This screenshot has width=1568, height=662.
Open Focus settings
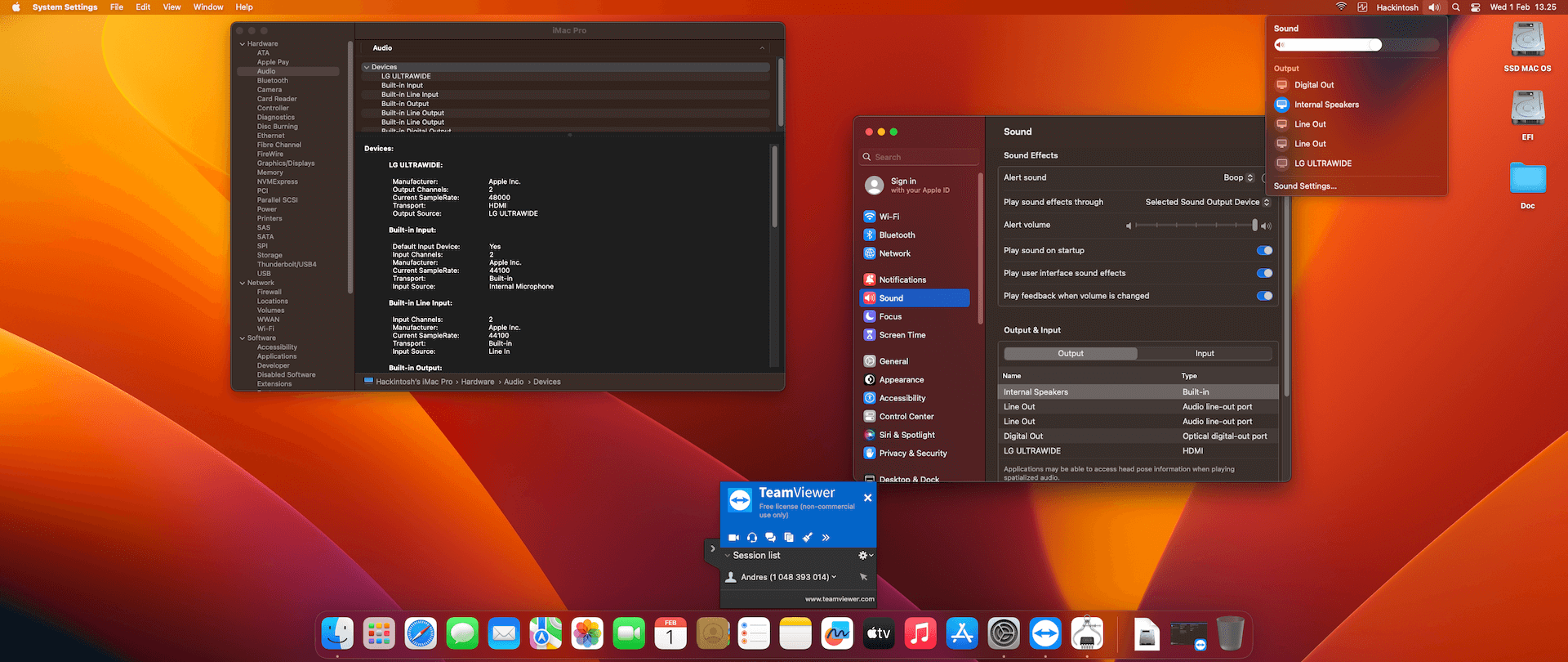pyautogui.click(x=915, y=316)
